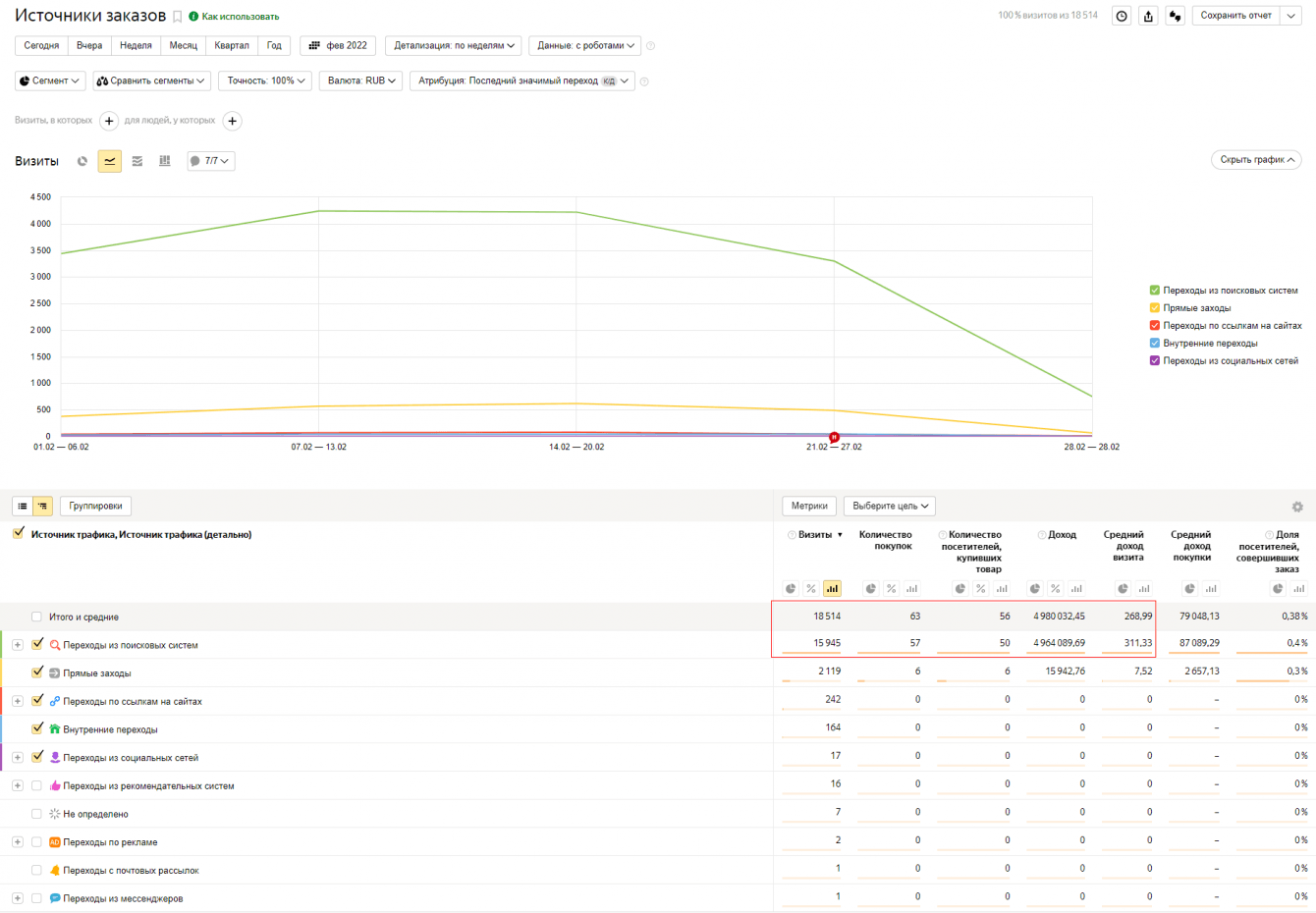Screen dimensions: 1316x913
Task: Open table settings gear icon
Action: (x=1297, y=507)
